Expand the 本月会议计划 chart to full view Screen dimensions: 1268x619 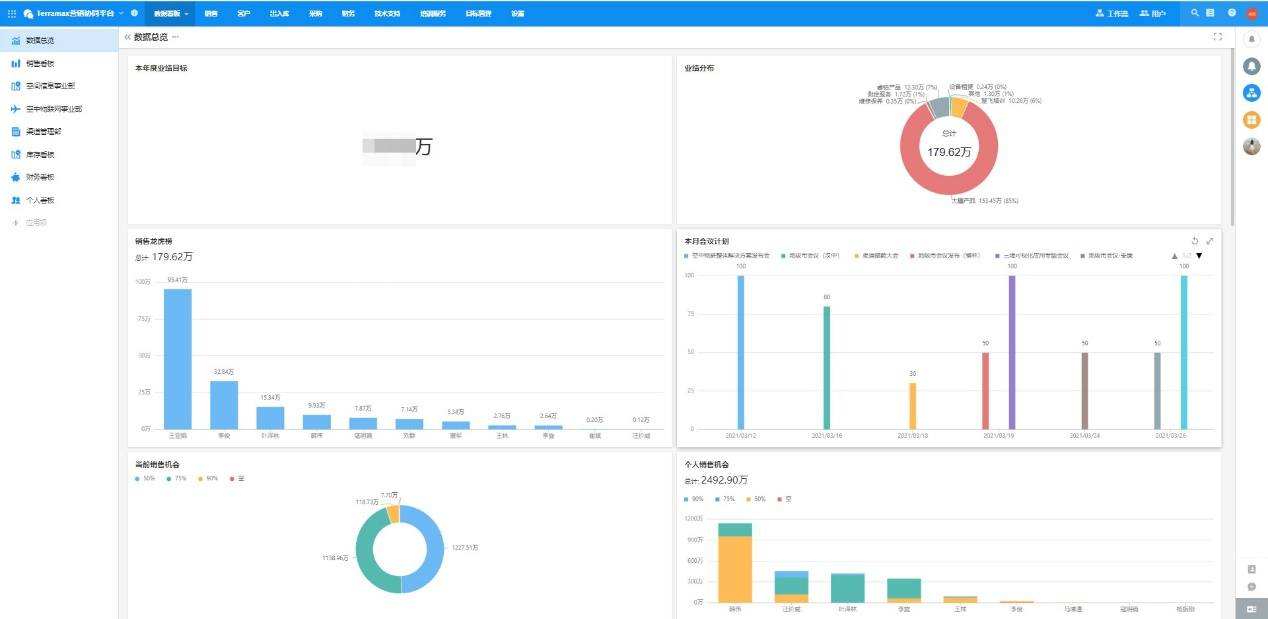[1210, 241]
